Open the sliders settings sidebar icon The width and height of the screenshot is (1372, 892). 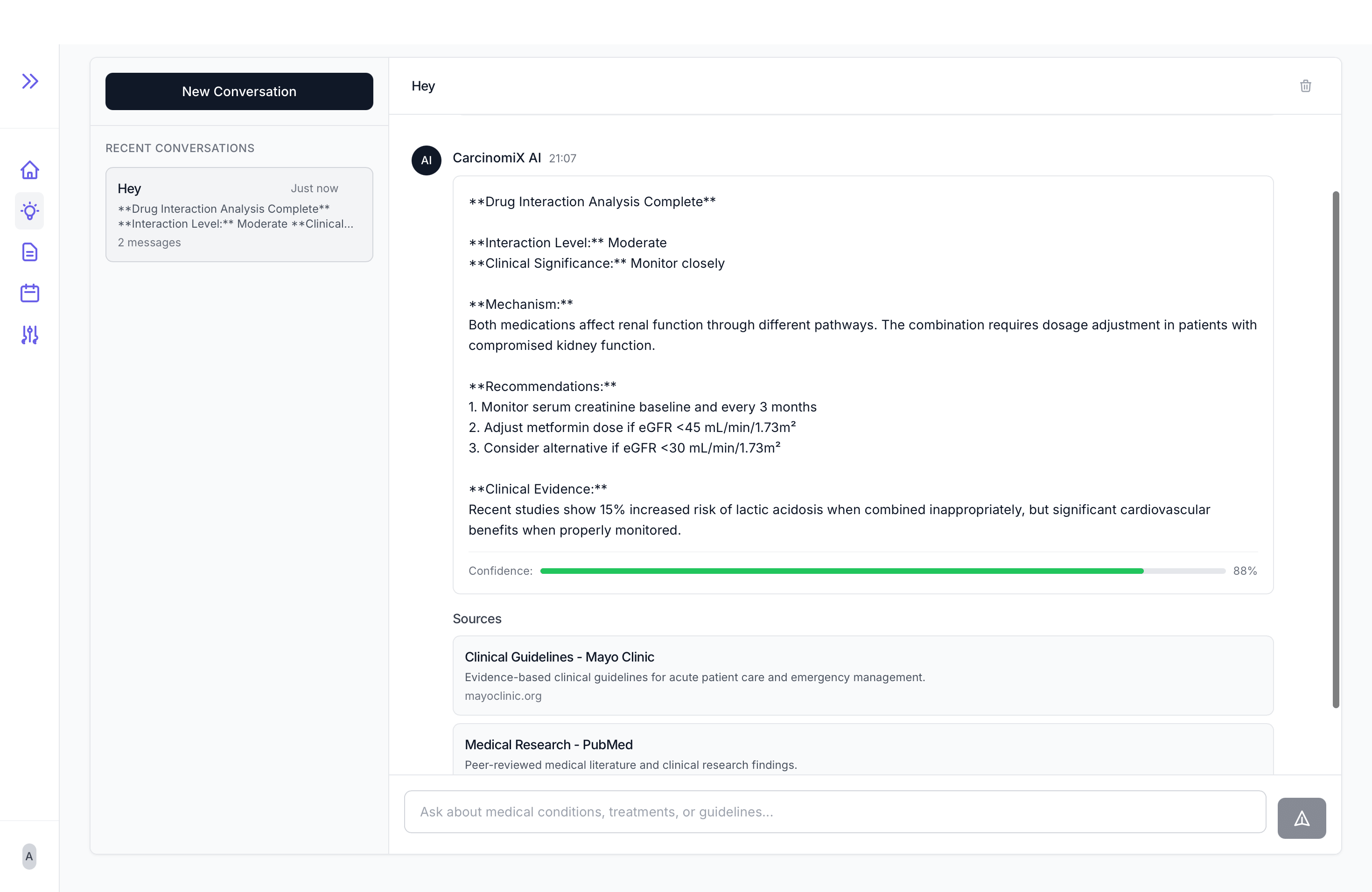click(x=30, y=335)
